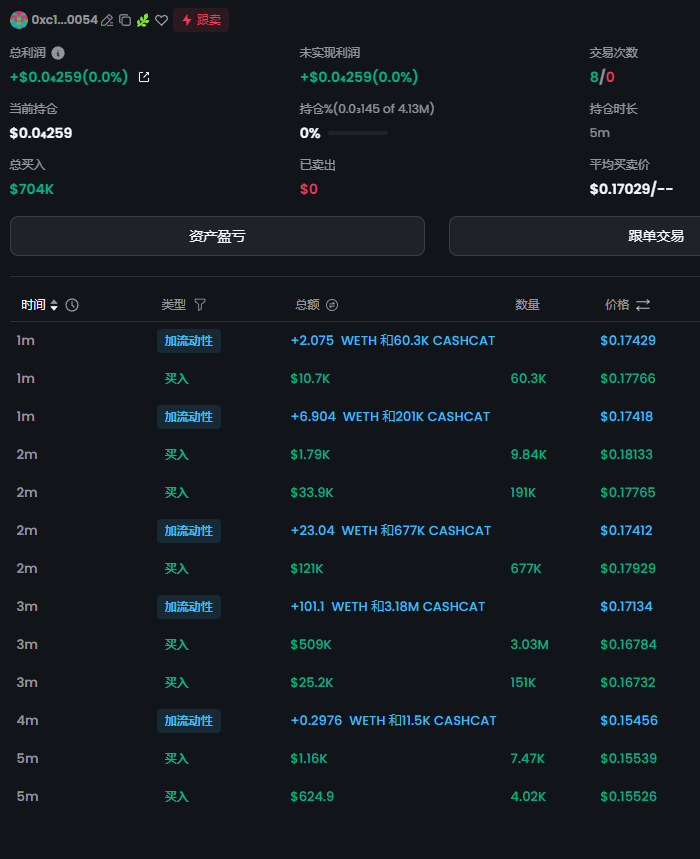
Task: Select +0.2976 WETH 和11.5K CASHCAT entry
Action: tap(393, 720)
